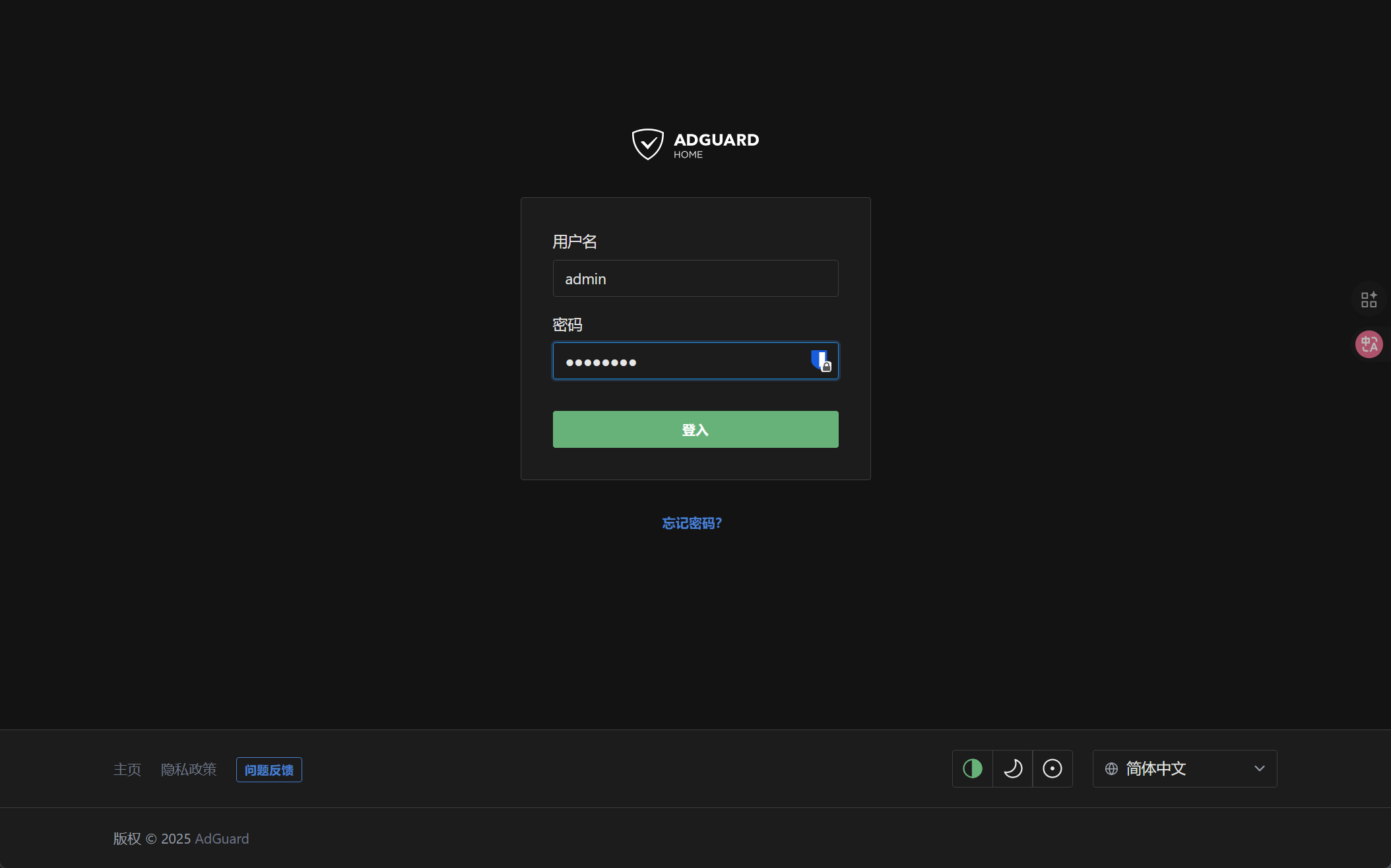Image resolution: width=1391 pixels, height=868 pixels.
Task: Click the 用户名 field label
Action: coord(574,241)
